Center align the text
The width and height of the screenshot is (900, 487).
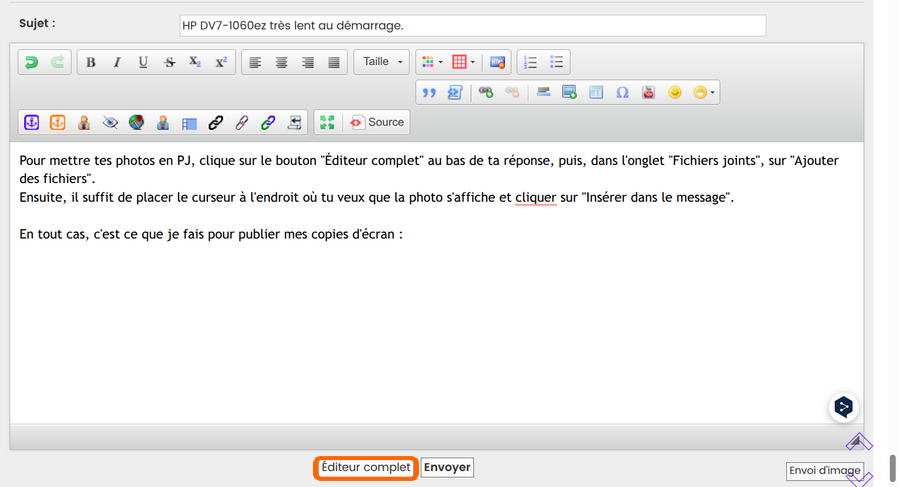pos(282,62)
